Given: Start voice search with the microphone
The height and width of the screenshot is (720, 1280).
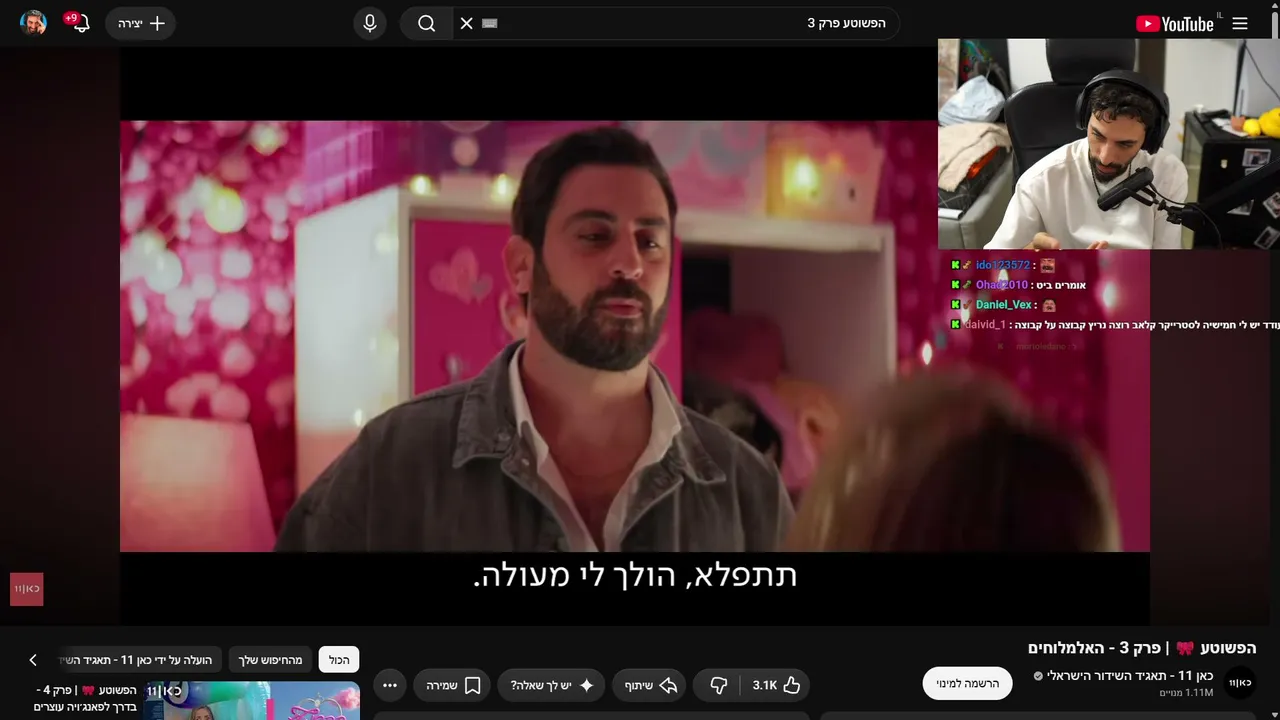Looking at the screenshot, I should click(x=370, y=23).
